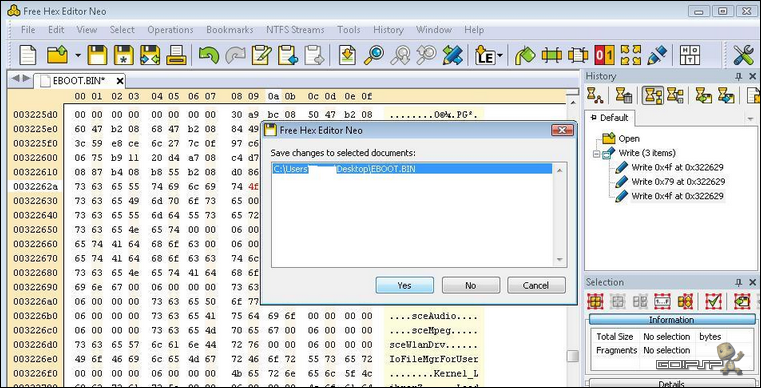Click Cancel in the save dialog
Screen dimensions: 761x388
(536, 286)
